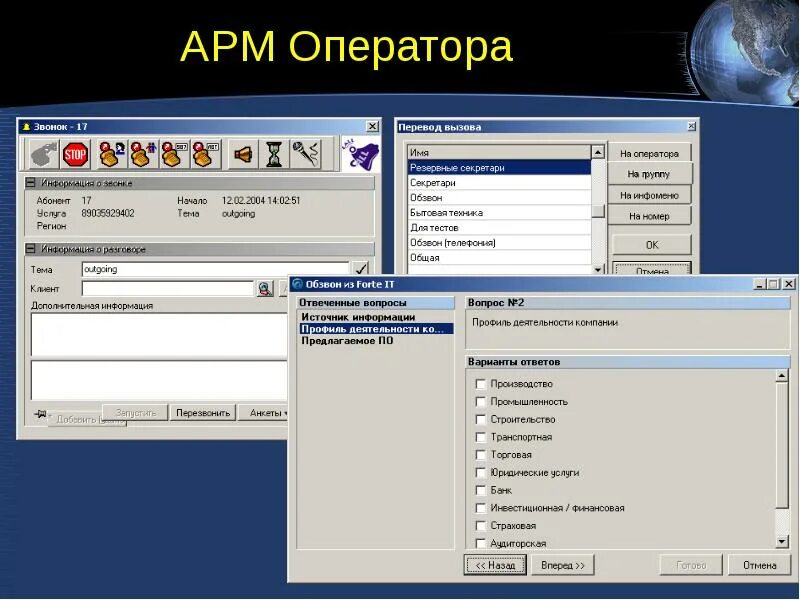Open the Анкеты dropdown button
Viewport: 800px width, 600px height.
point(265,413)
